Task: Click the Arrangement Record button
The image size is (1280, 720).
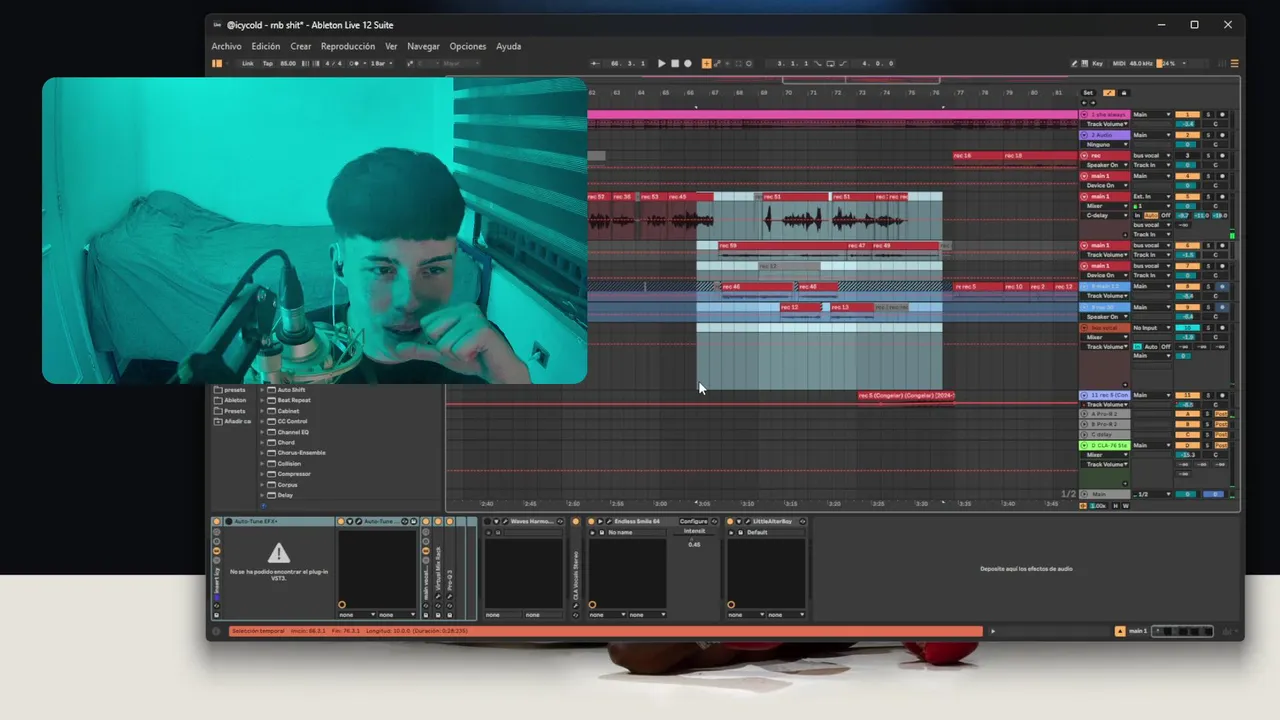Action: (x=687, y=63)
